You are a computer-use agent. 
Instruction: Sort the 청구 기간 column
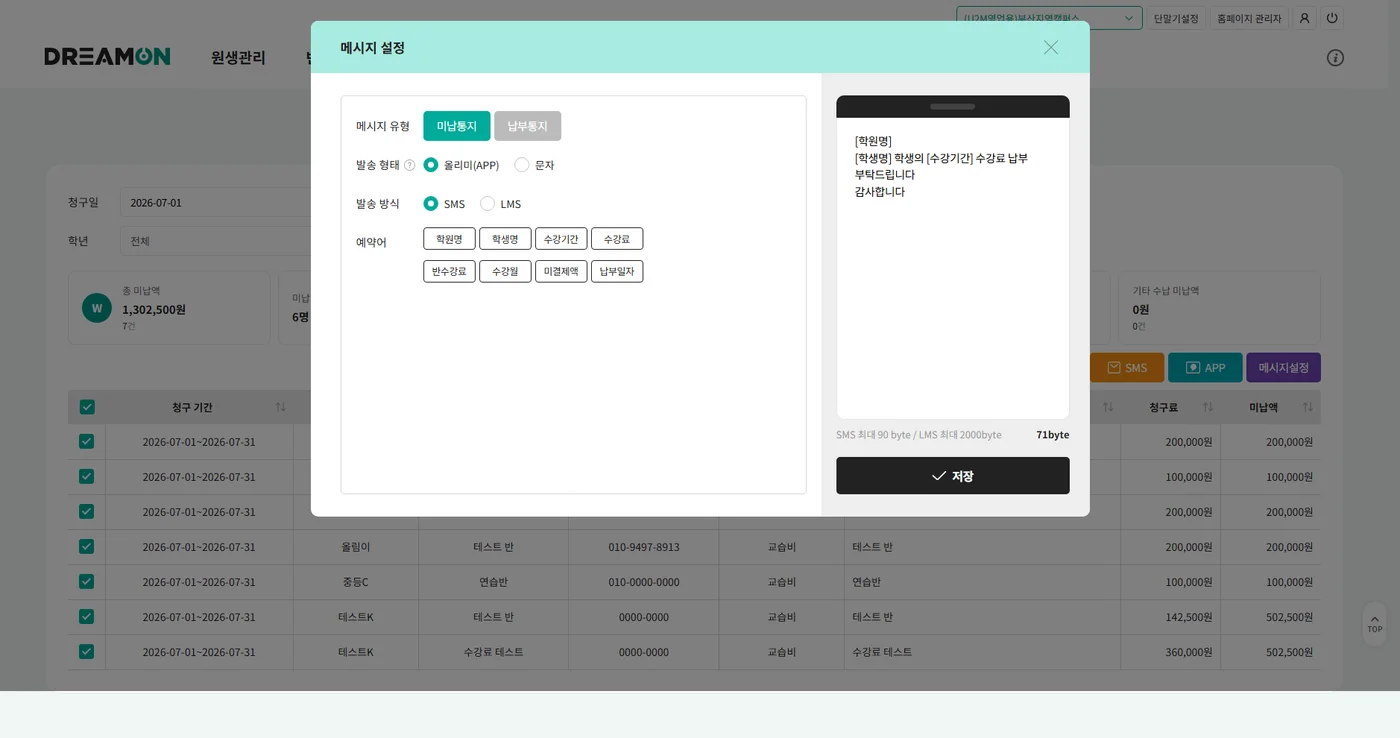click(281, 407)
